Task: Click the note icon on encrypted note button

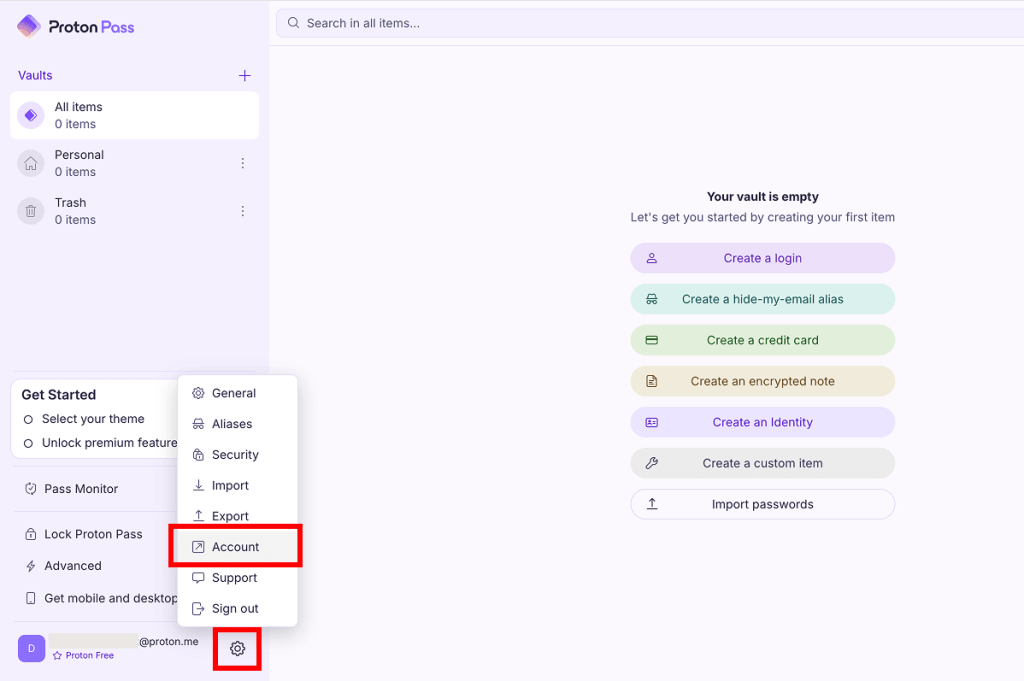Action: click(x=652, y=381)
